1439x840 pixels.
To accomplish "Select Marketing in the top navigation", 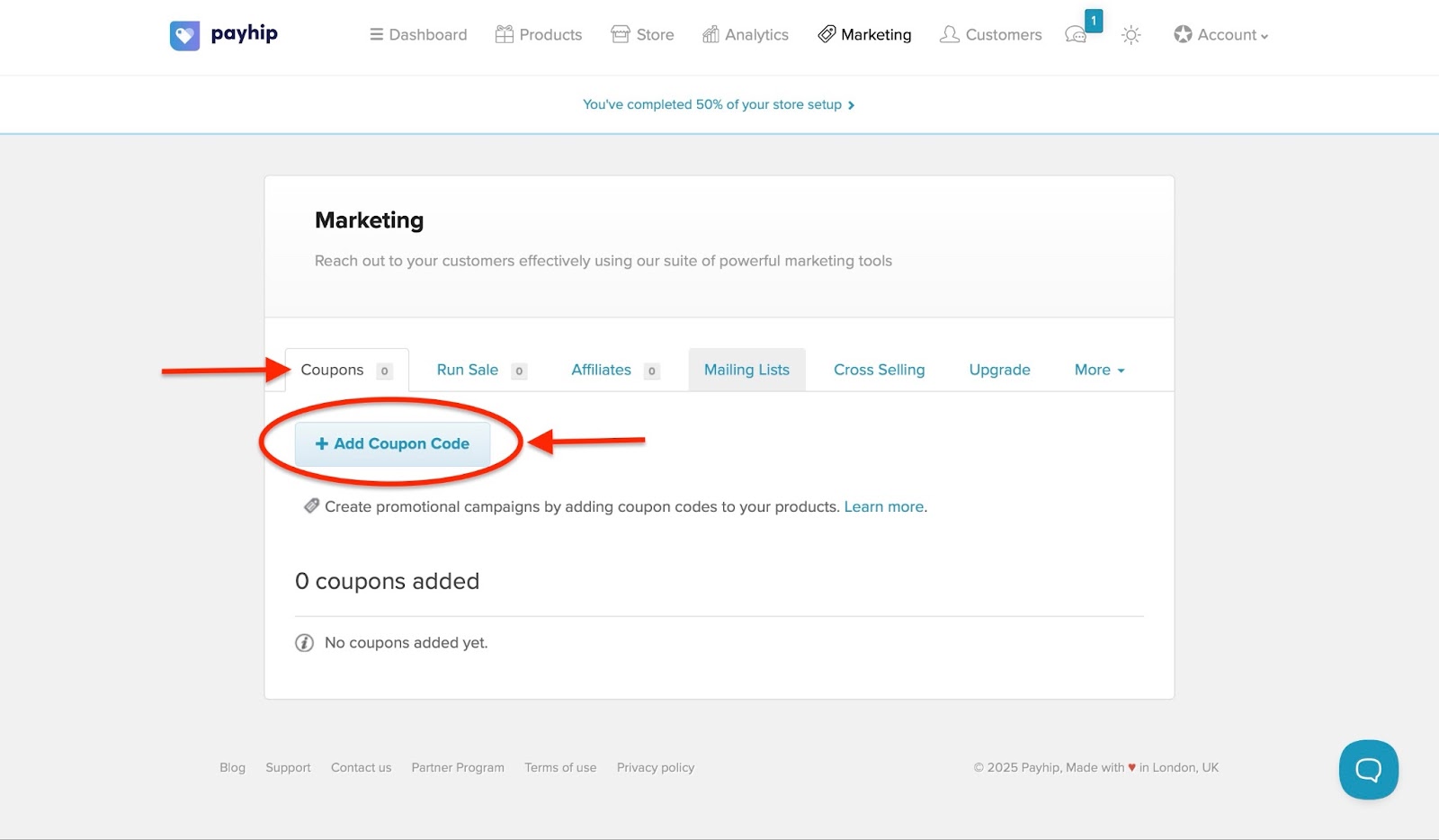I will pos(864,35).
